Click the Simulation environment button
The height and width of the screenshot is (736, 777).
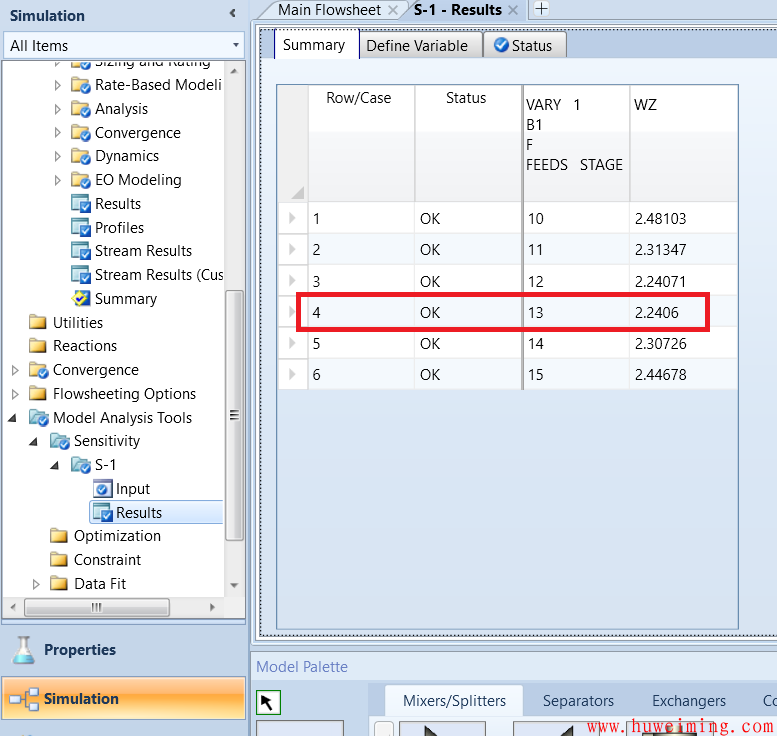pyautogui.click(x=122, y=699)
